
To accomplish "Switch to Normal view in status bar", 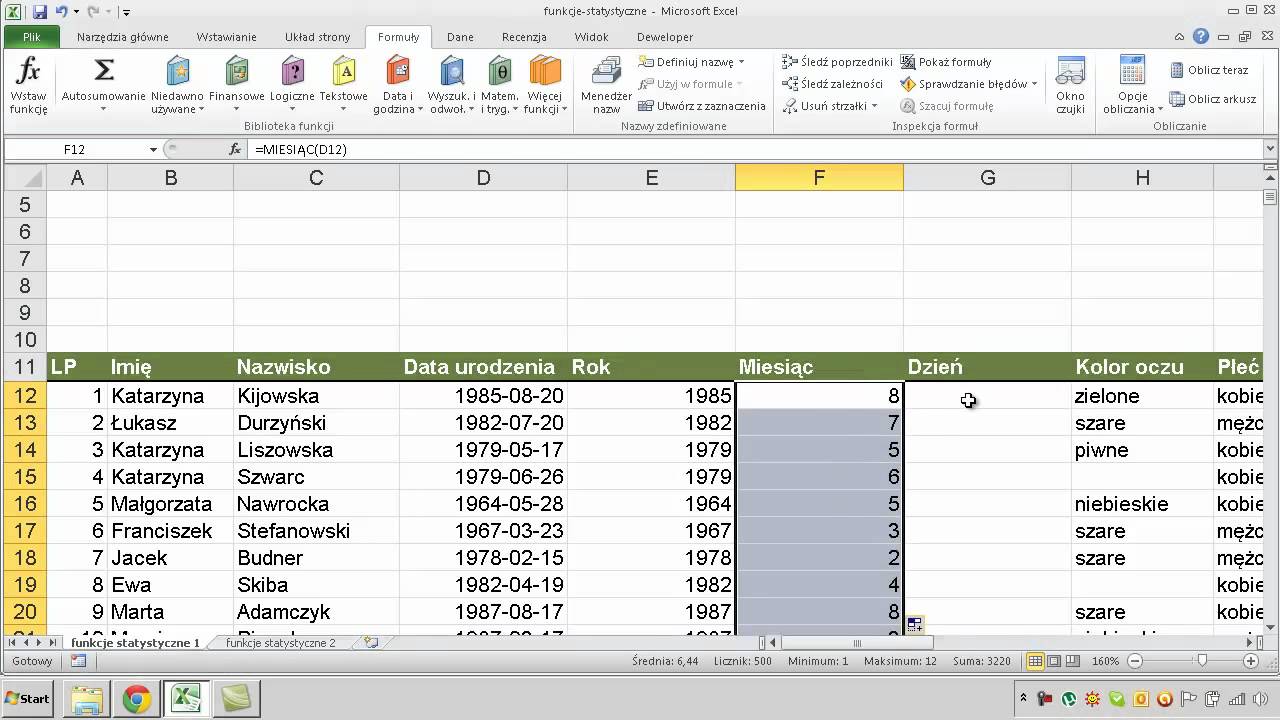I will tap(1036, 661).
